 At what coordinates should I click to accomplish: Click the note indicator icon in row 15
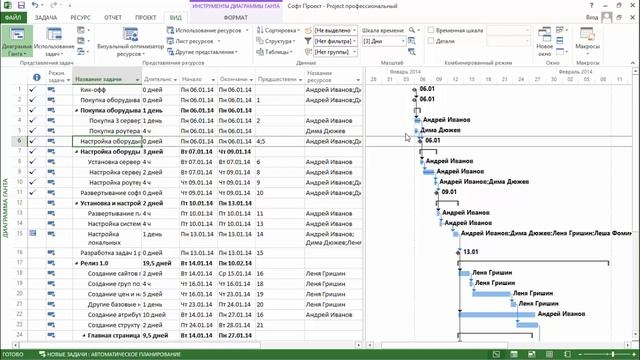pyautogui.click(x=33, y=233)
